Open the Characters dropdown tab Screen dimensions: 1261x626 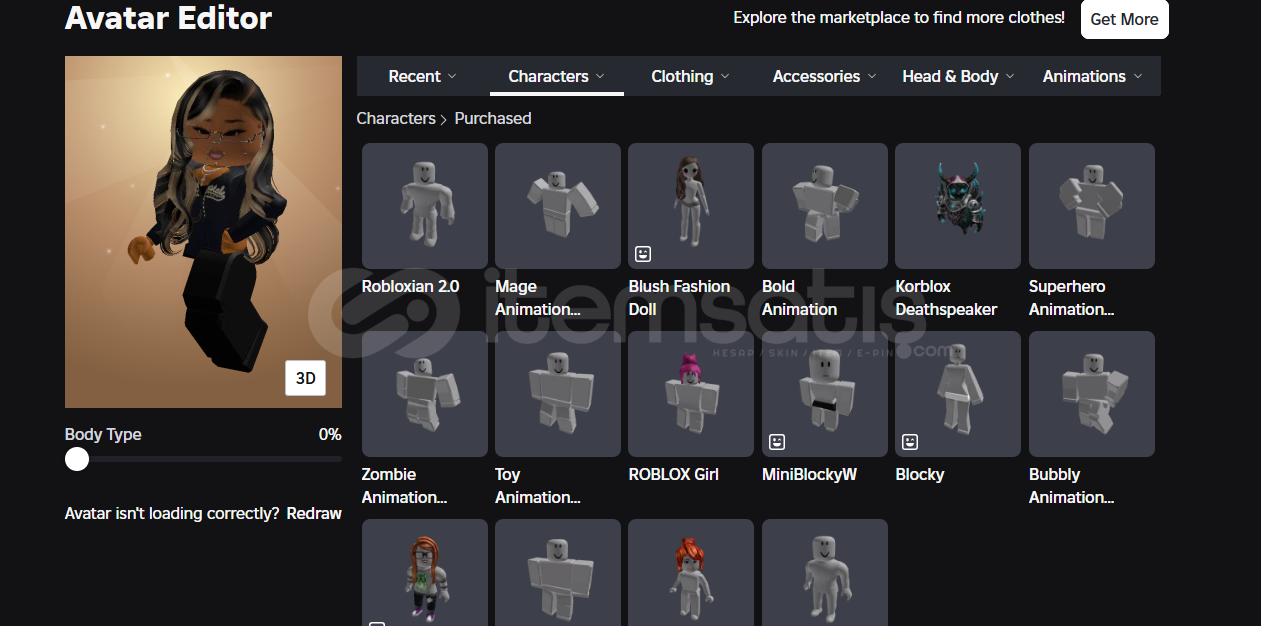(557, 76)
